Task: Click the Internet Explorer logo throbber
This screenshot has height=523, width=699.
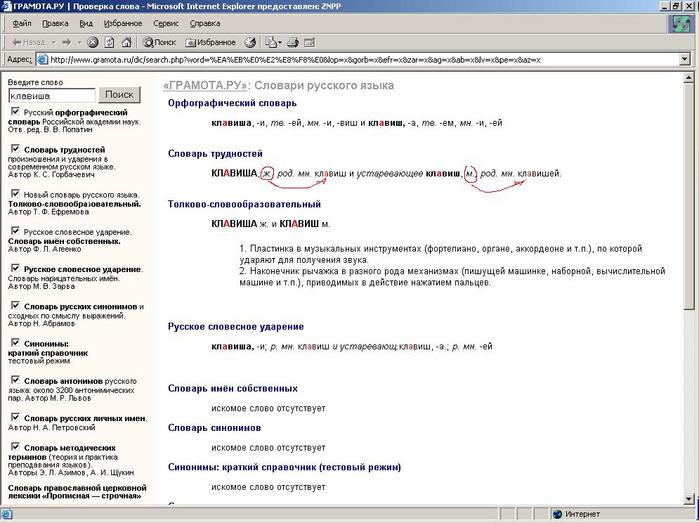Action: click(x=681, y=24)
